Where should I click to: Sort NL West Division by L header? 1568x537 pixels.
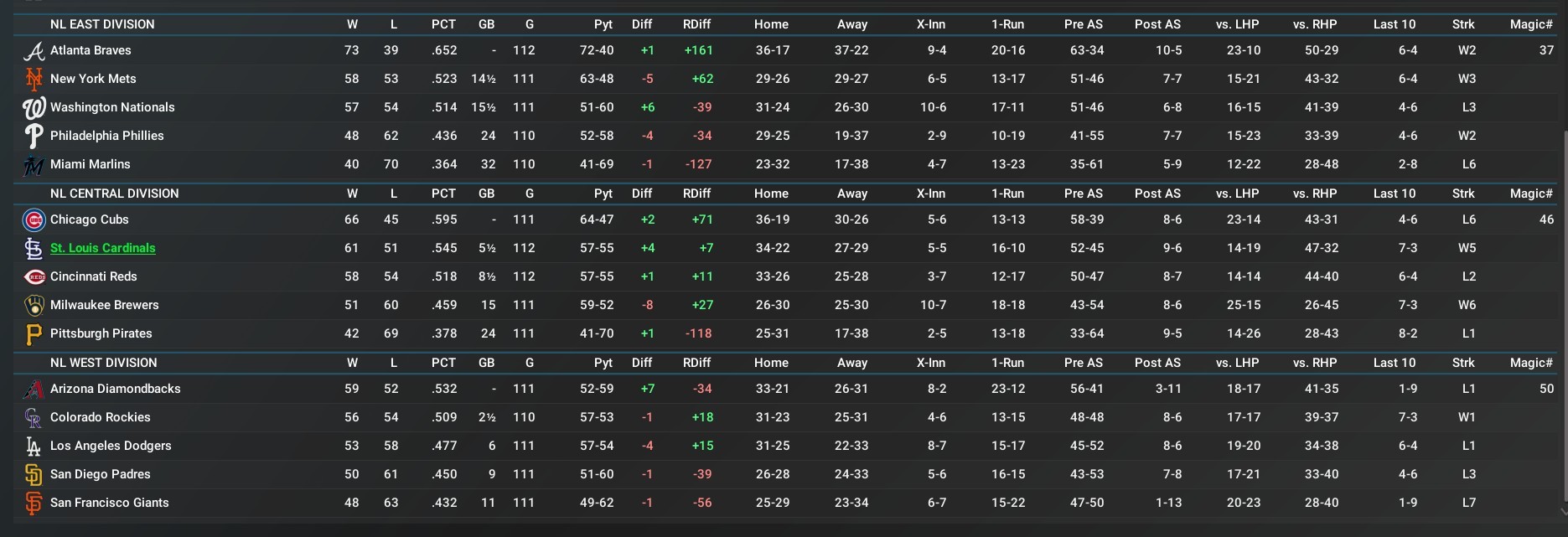tap(393, 363)
